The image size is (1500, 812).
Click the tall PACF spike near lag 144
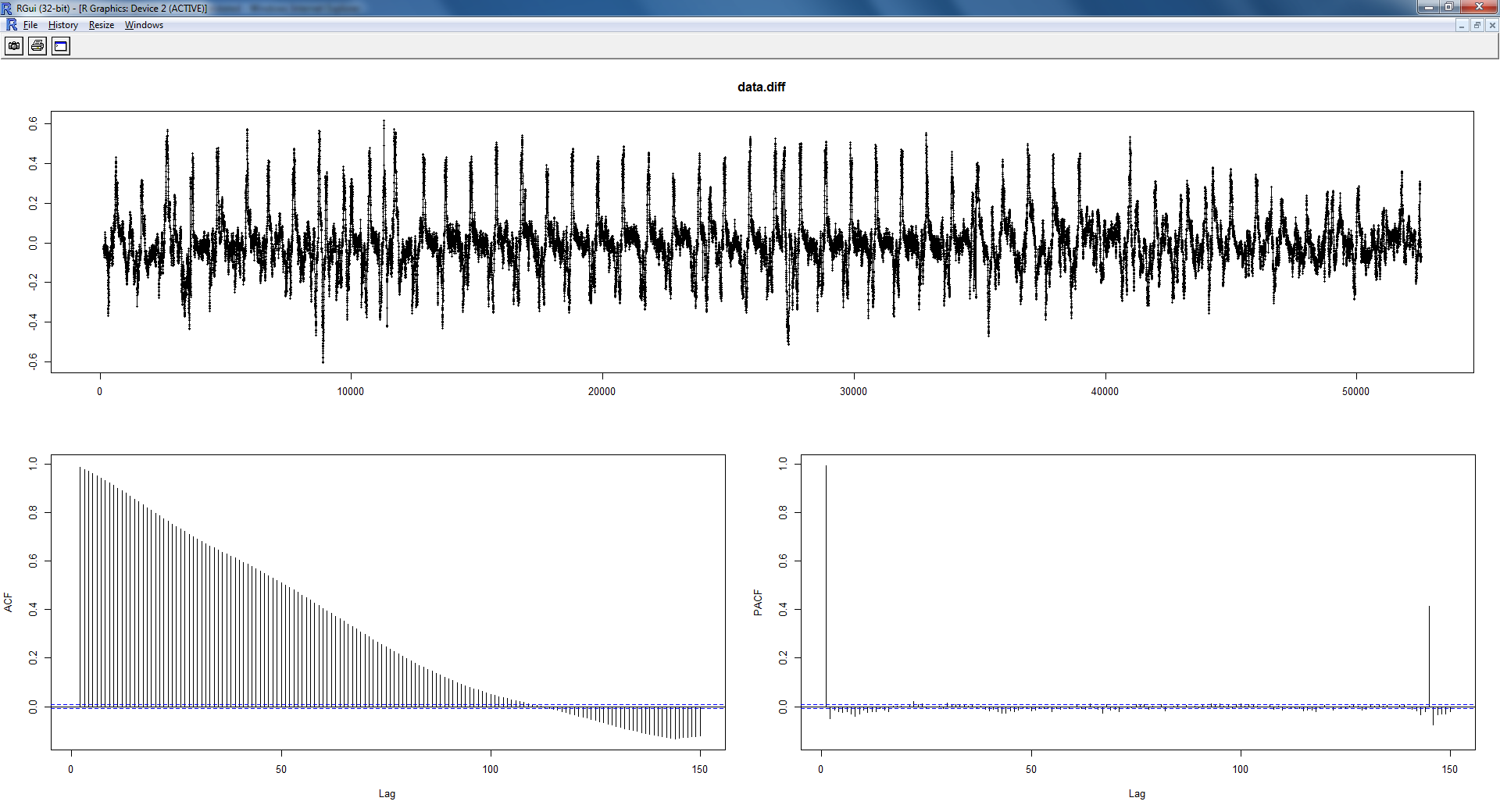click(1429, 656)
